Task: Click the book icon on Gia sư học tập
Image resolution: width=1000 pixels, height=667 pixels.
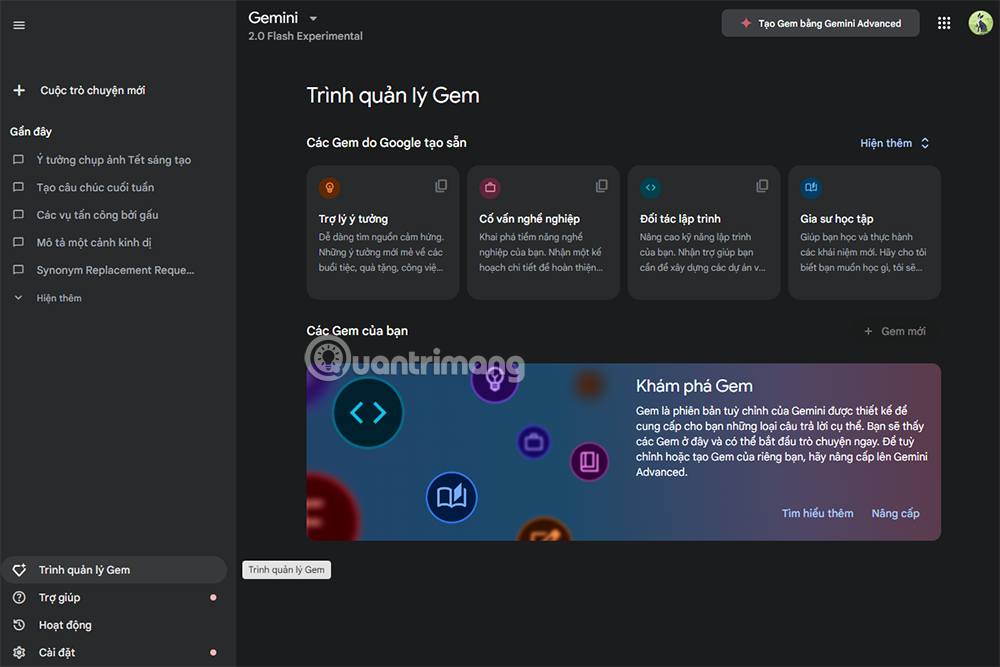Action: click(811, 187)
